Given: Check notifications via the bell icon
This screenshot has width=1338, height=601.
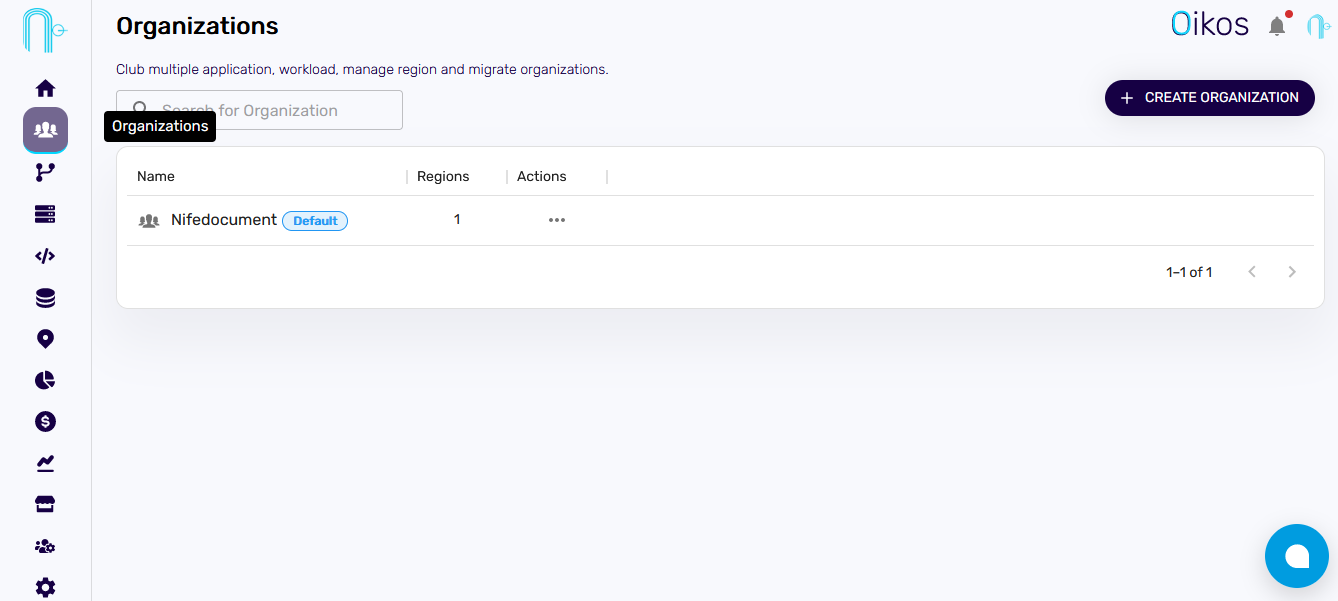Looking at the screenshot, I should tap(1277, 25).
